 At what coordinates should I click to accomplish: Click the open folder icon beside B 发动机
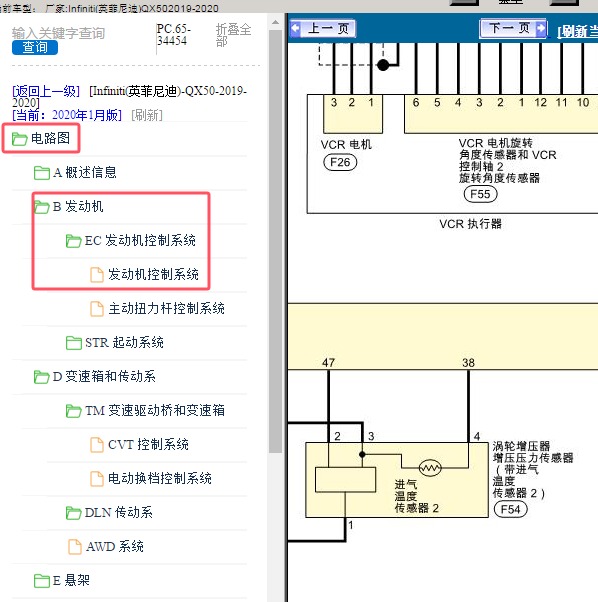(x=41, y=207)
